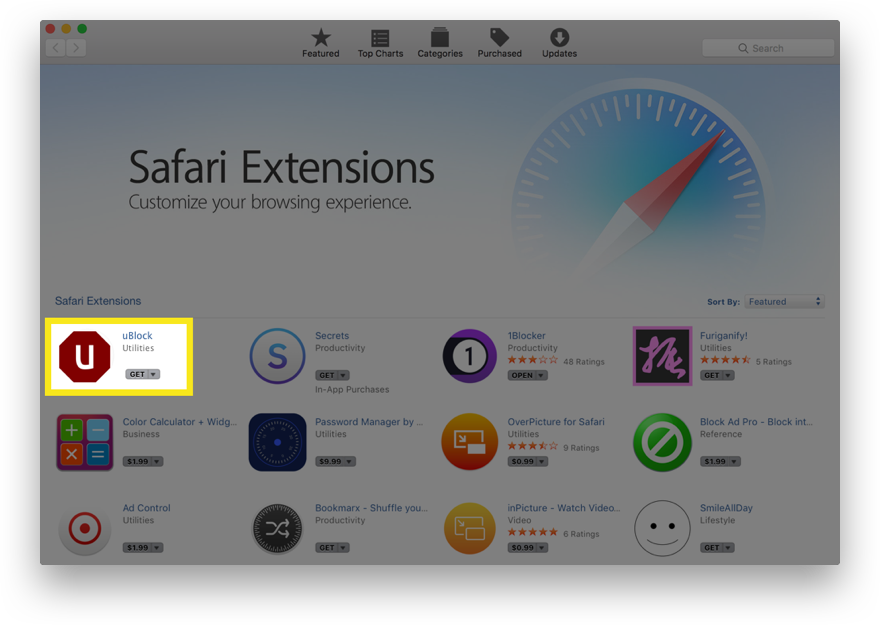Image resolution: width=880 pixels, height=625 pixels.
Task: Open the Sort By Featured dropdown
Action: [x=784, y=301]
